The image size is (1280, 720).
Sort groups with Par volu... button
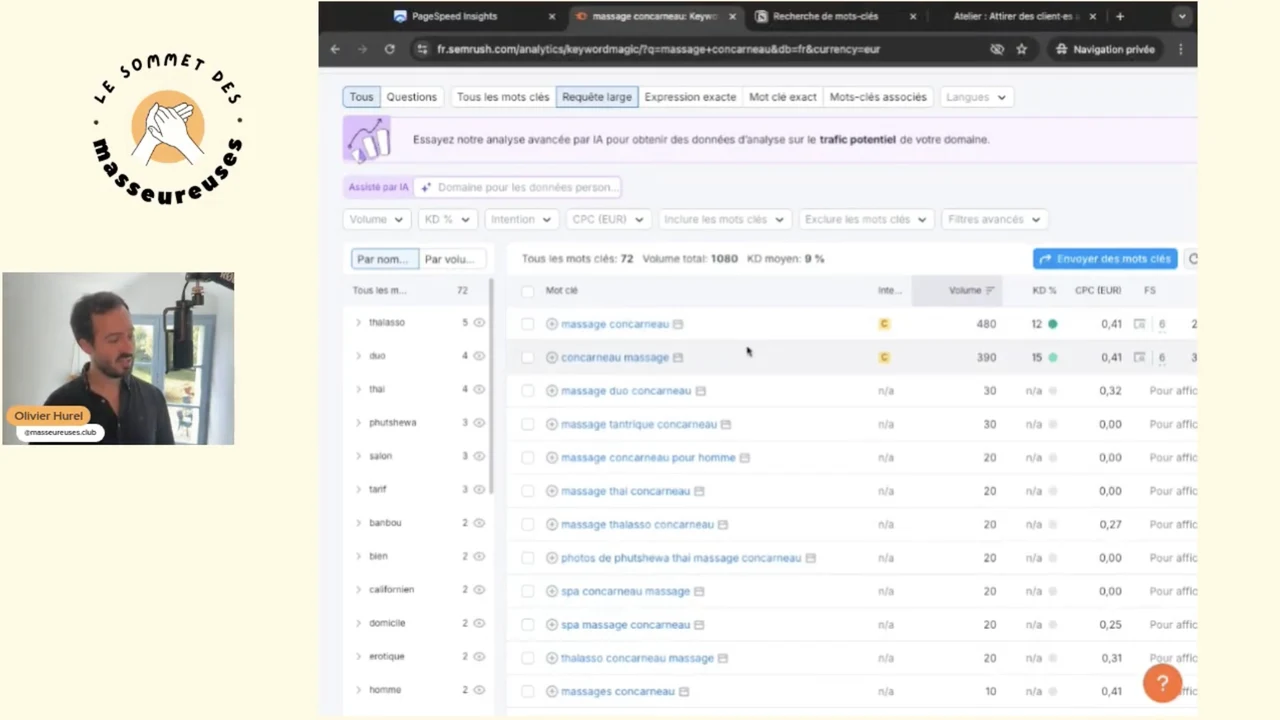pos(452,259)
